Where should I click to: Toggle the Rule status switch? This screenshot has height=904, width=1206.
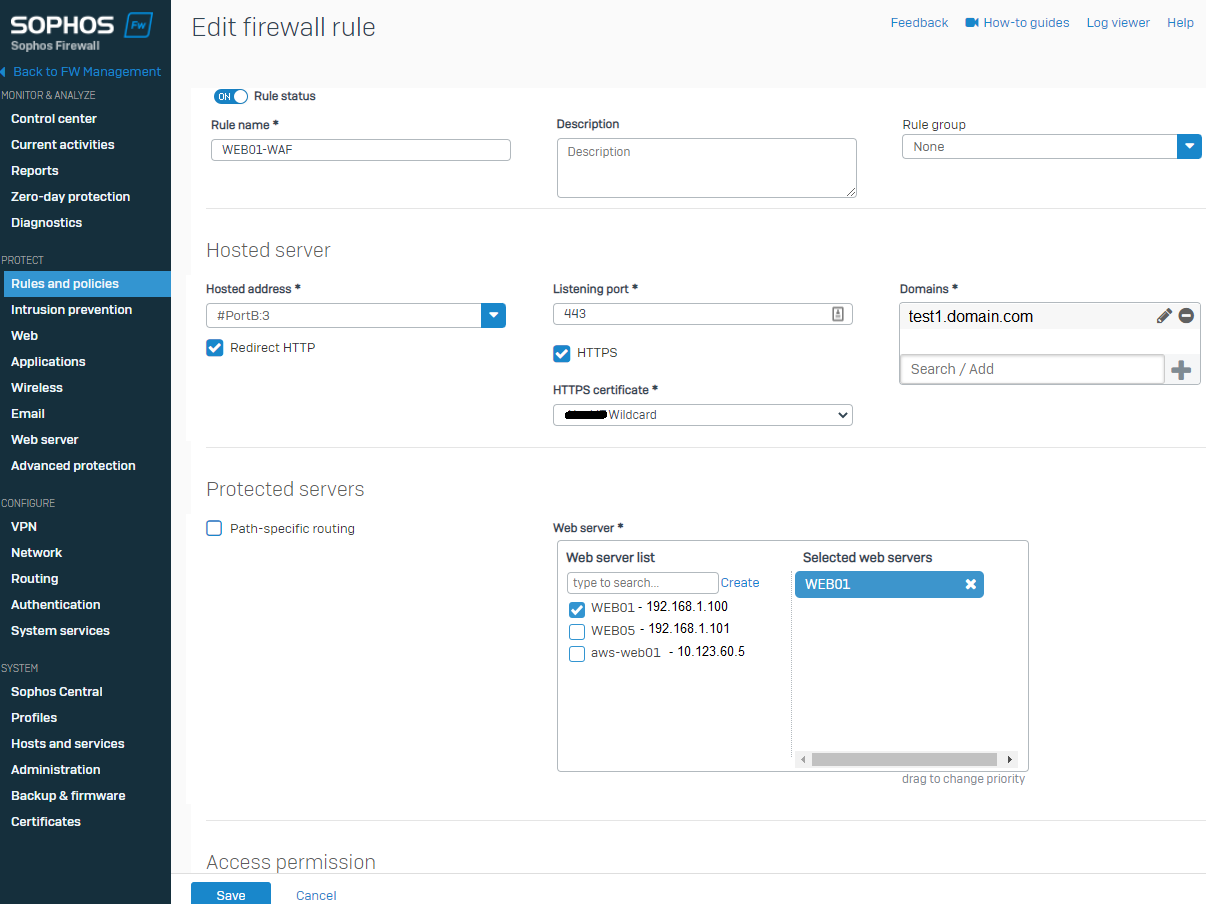point(231,97)
